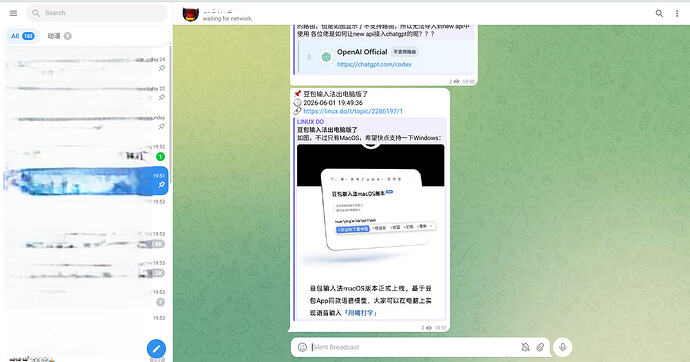Image resolution: width=690 pixels, height=362 pixels.
Task: Click the 用嘴打字 blue text in image
Action: tap(360, 313)
